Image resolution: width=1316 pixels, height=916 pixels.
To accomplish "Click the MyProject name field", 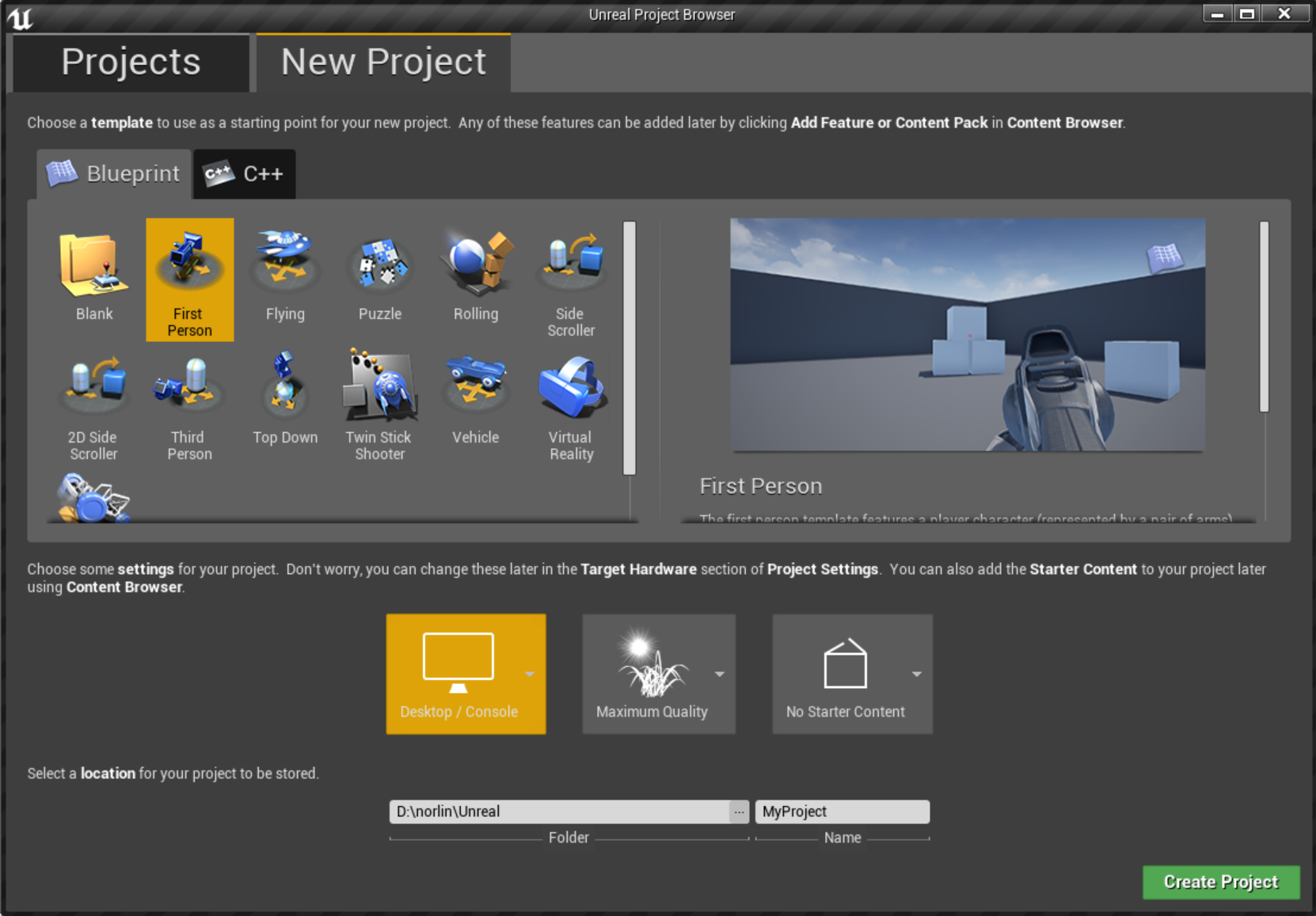I will (x=842, y=811).
